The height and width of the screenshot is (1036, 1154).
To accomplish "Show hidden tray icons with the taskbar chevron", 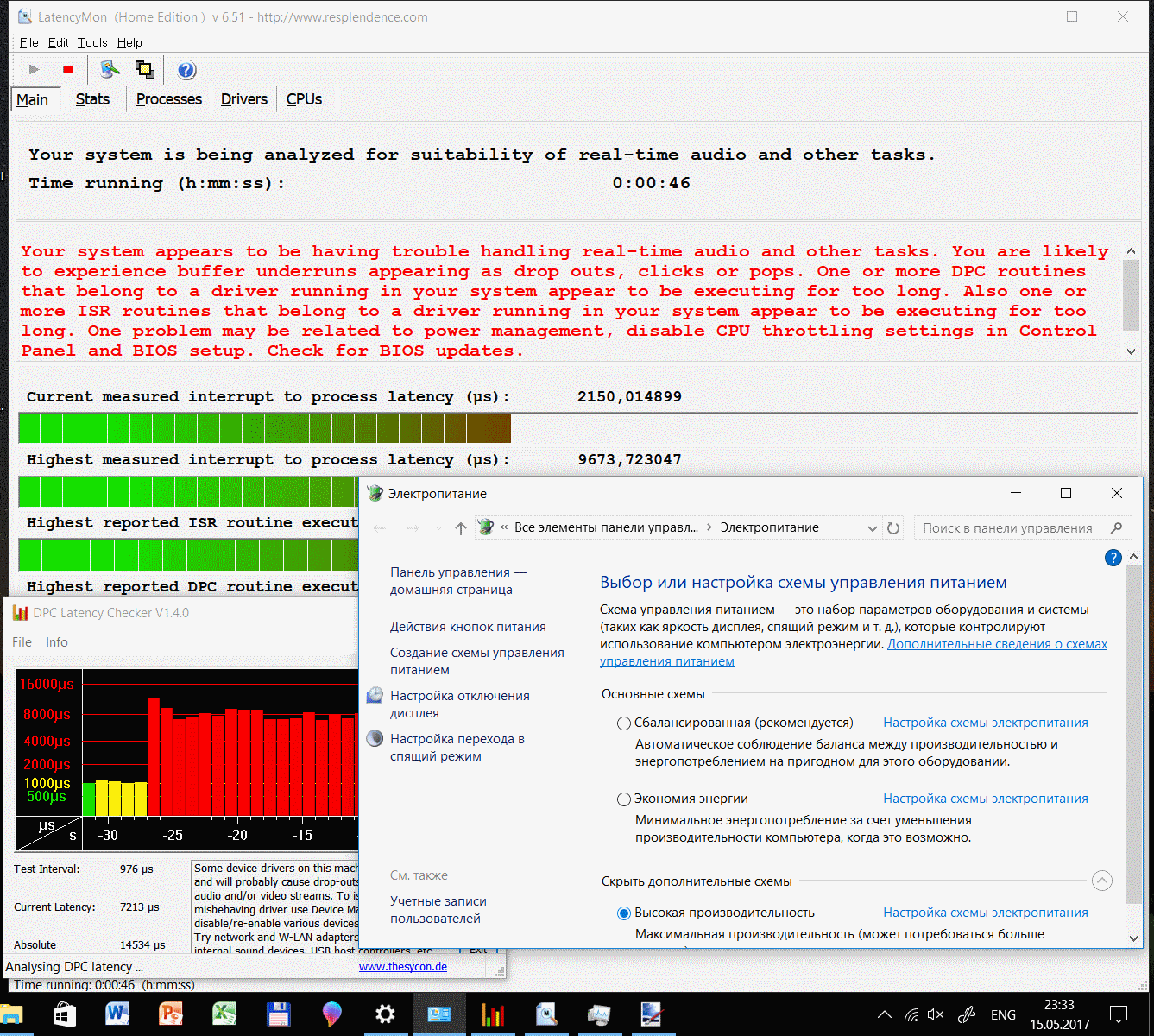I will (885, 1015).
